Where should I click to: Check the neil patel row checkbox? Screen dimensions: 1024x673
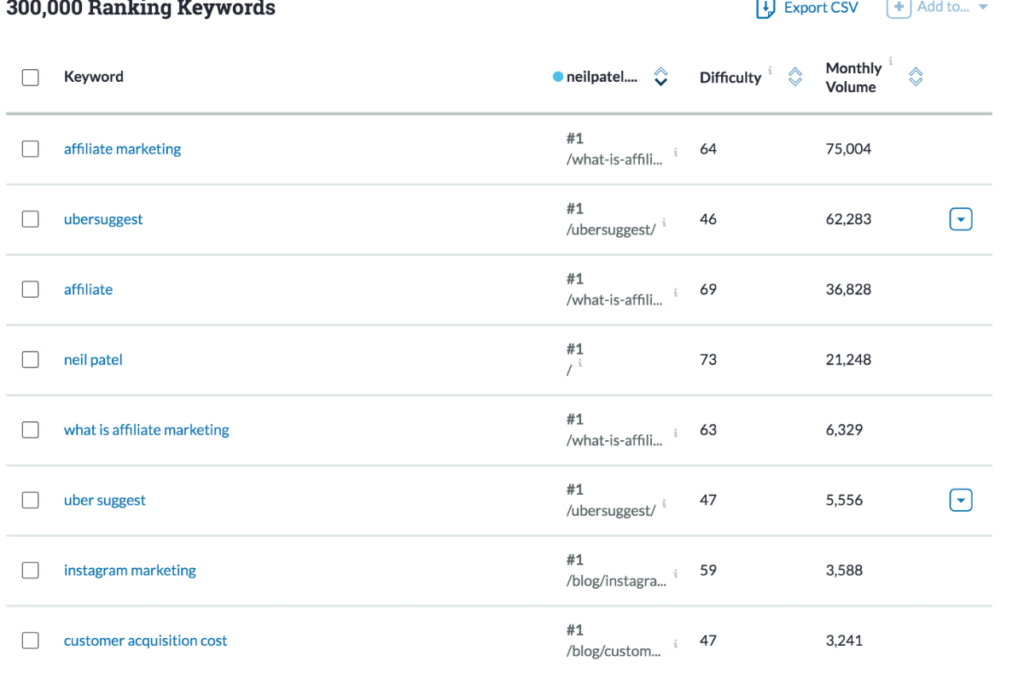[x=30, y=360]
